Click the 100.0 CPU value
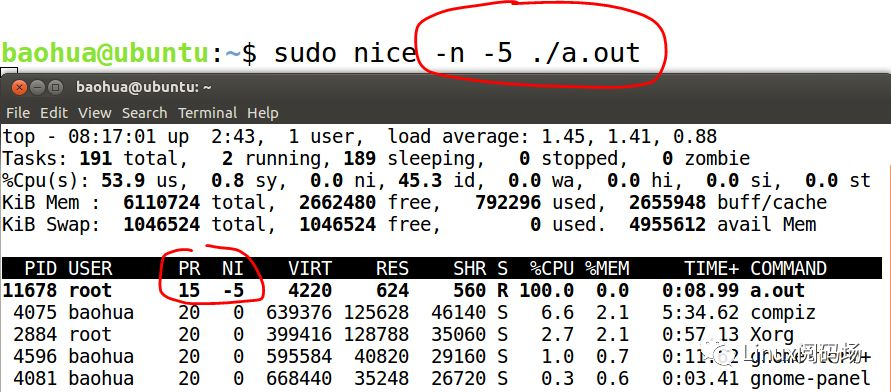The width and height of the screenshot is (891, 392). coord(546,290)
